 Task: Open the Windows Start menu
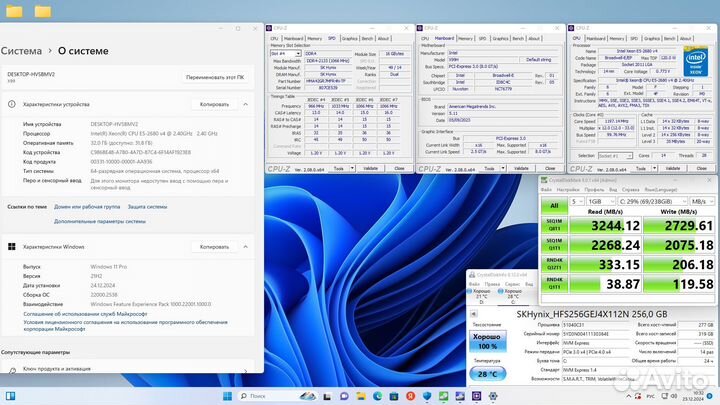(x=227, y=396)
